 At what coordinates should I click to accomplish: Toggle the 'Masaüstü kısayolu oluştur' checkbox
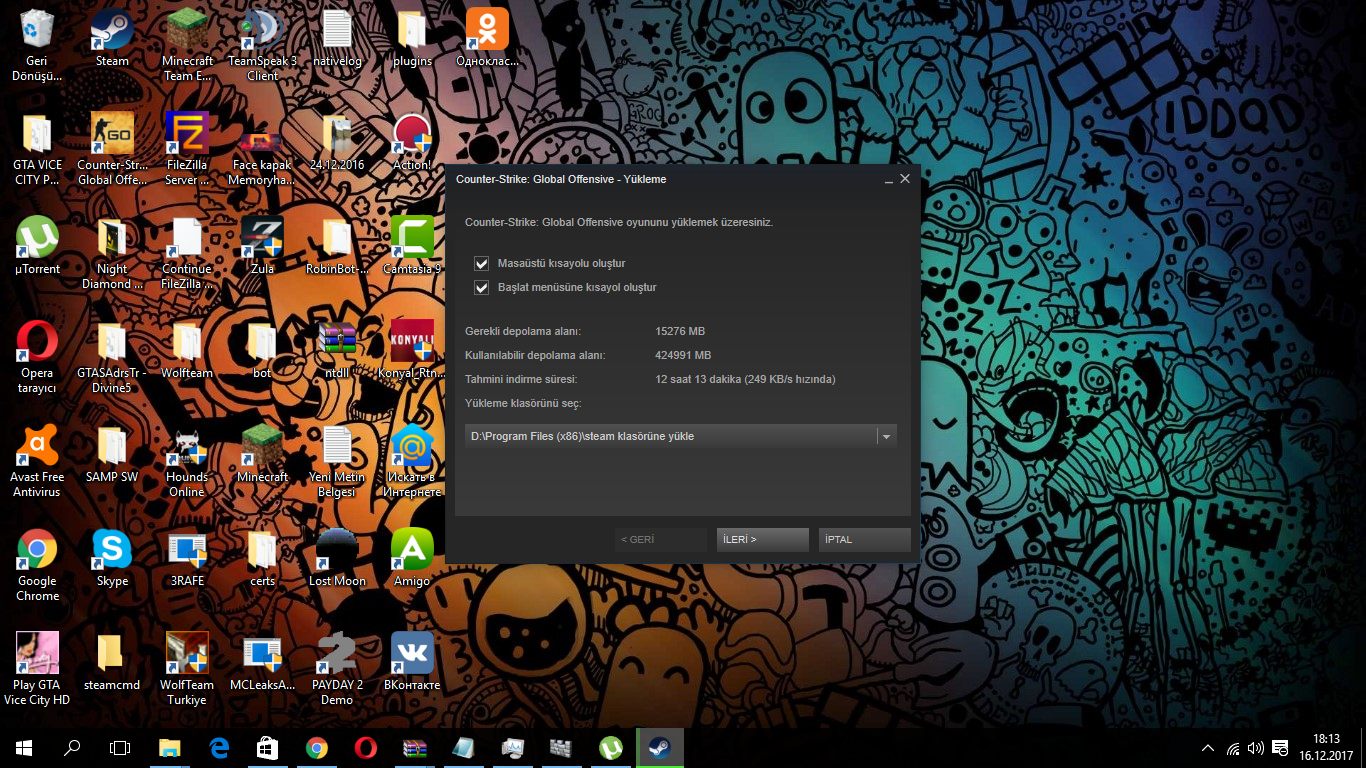(482, 264)
